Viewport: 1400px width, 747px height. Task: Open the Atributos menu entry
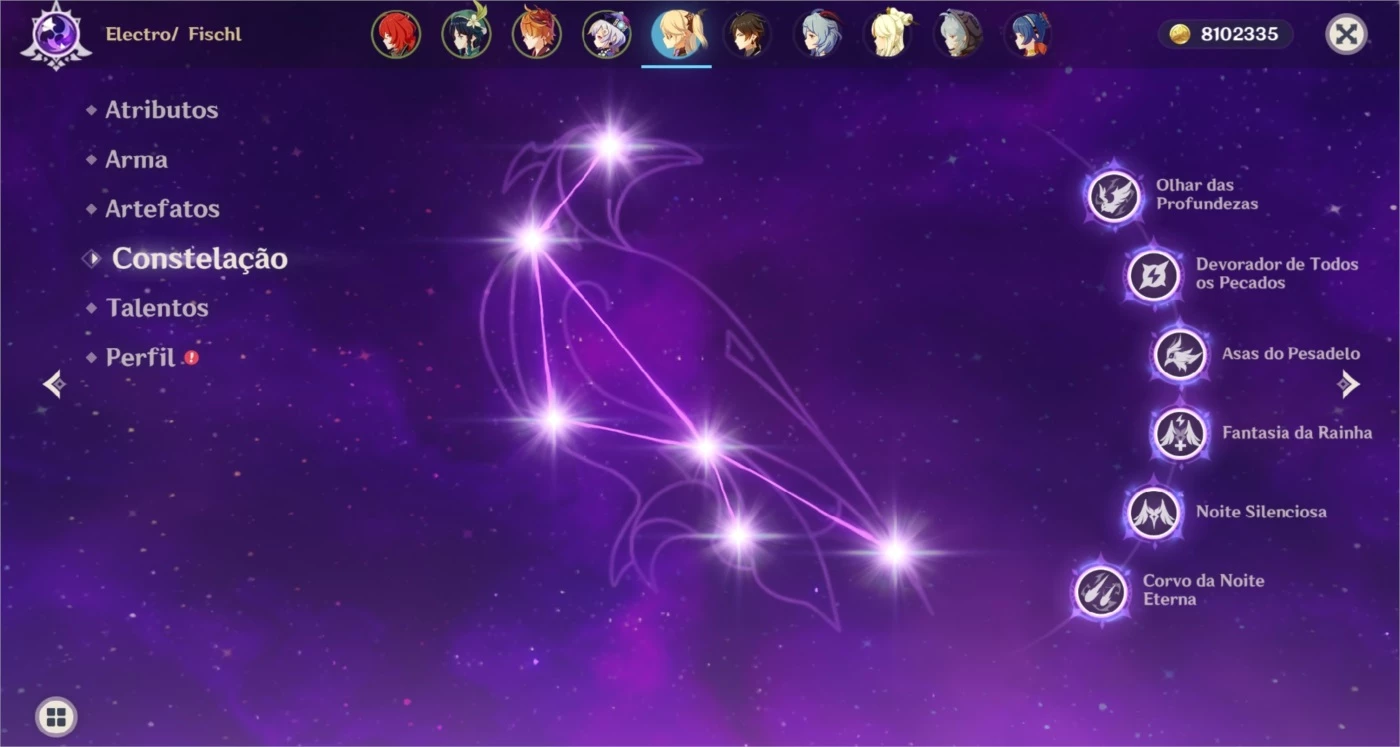click(161, 110)
